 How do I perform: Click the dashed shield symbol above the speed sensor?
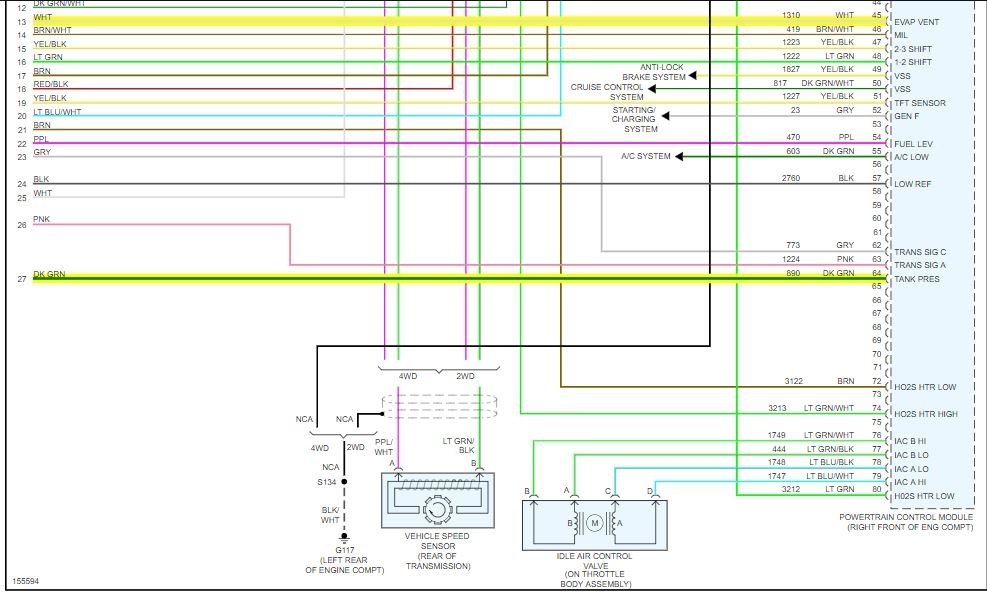tap(439, 406)
